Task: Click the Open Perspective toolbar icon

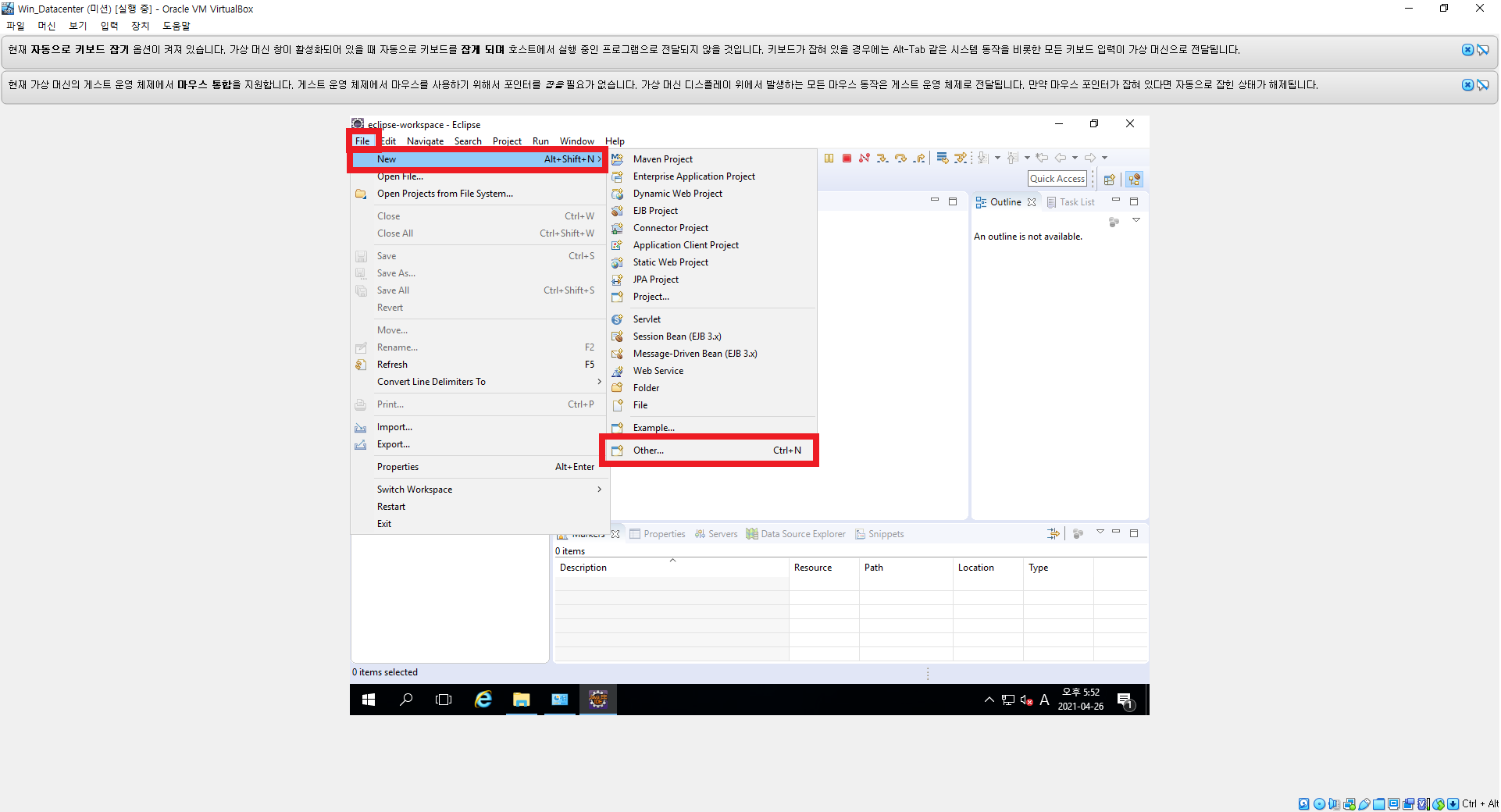Action: 1110,180
